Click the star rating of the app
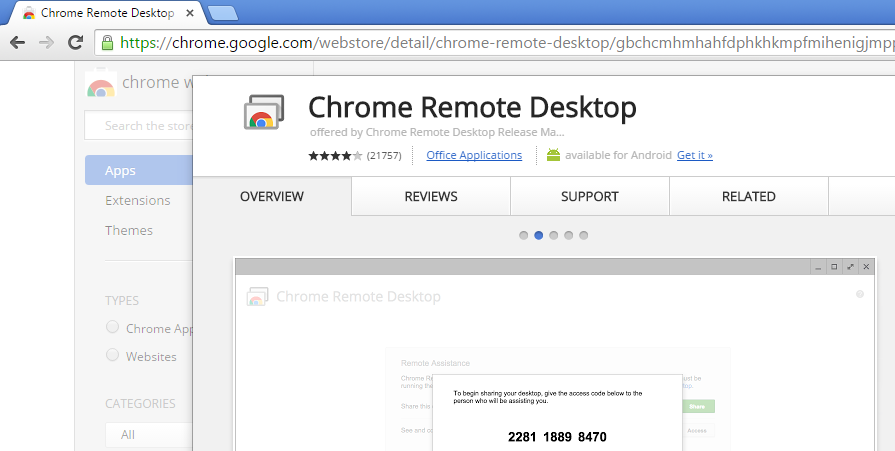The image size is (895, 451). click(336, 155)
